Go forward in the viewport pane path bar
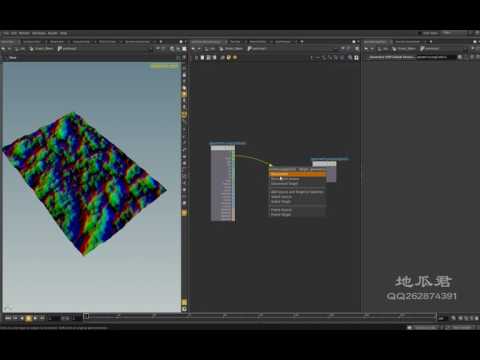 click(9, 49)
